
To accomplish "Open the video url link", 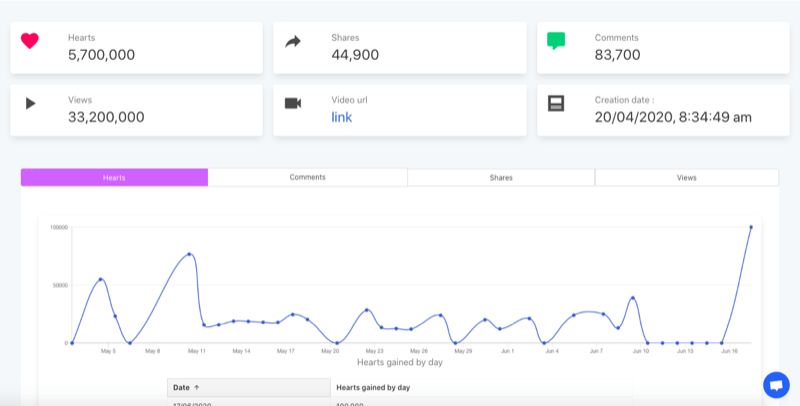I will pyautogui.click(x=342, y=117).
